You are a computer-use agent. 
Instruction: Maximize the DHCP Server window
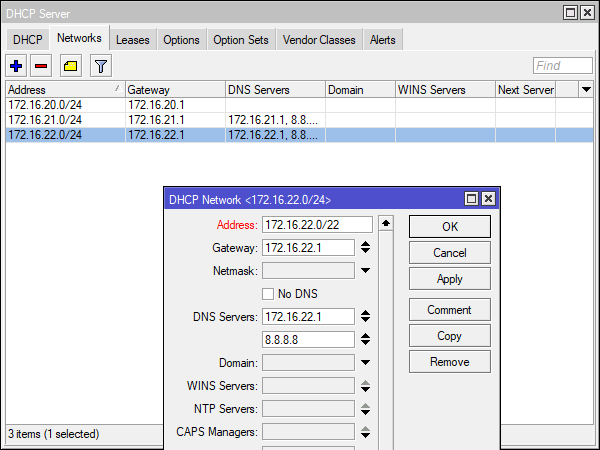[x=571, y=13]
